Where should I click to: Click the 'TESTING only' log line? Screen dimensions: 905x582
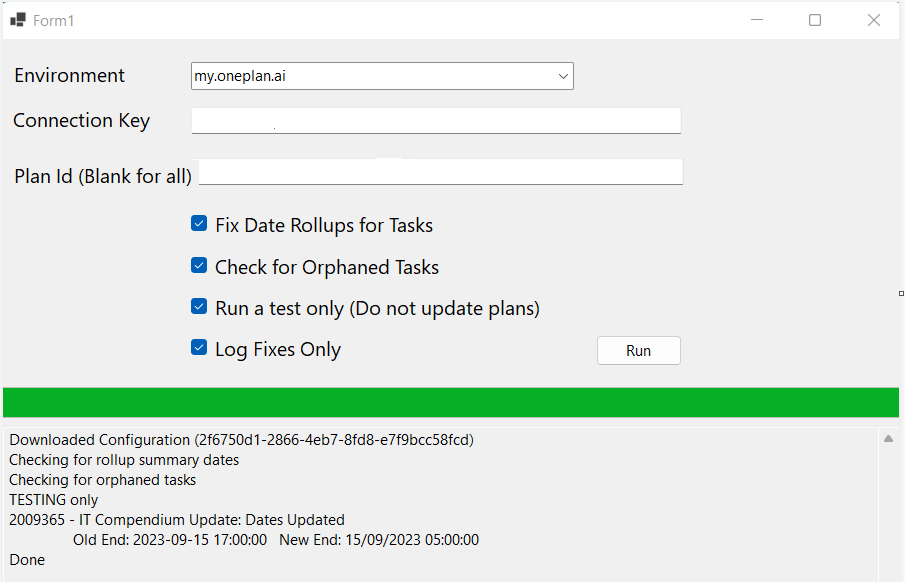tap(54, 500)
